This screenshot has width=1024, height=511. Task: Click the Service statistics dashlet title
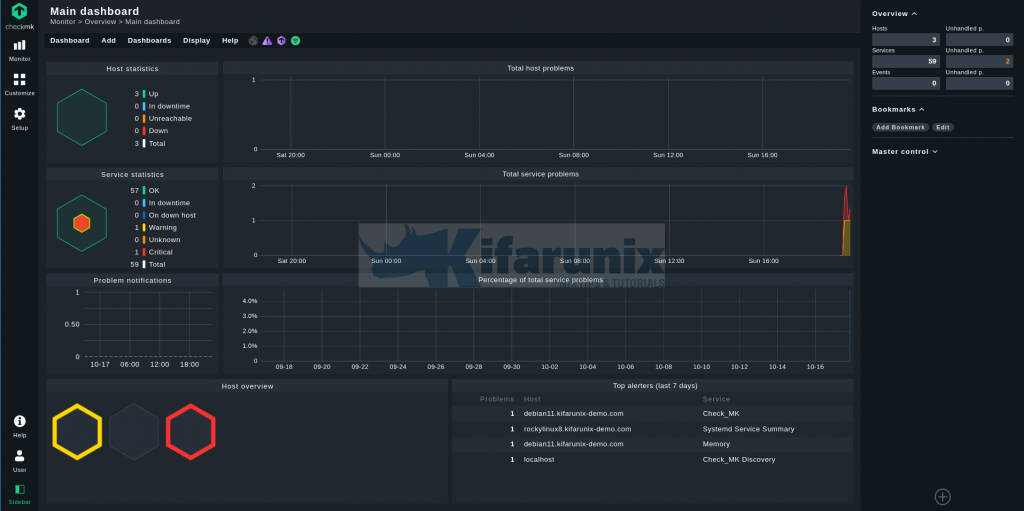(133, 174)
